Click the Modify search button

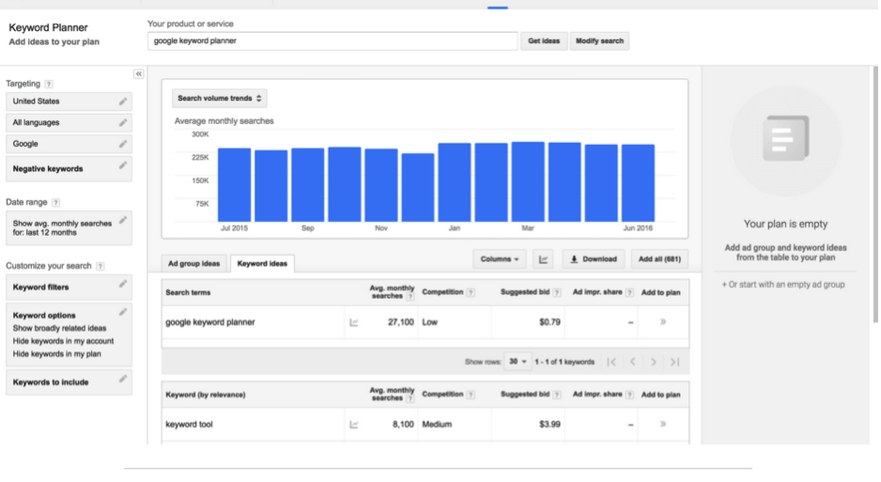pos(600,41)
